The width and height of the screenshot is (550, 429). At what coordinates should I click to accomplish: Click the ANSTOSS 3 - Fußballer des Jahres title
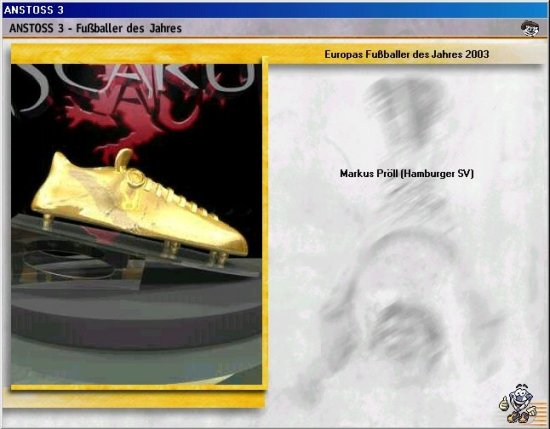pyautogui.click(x=95, y=28)
